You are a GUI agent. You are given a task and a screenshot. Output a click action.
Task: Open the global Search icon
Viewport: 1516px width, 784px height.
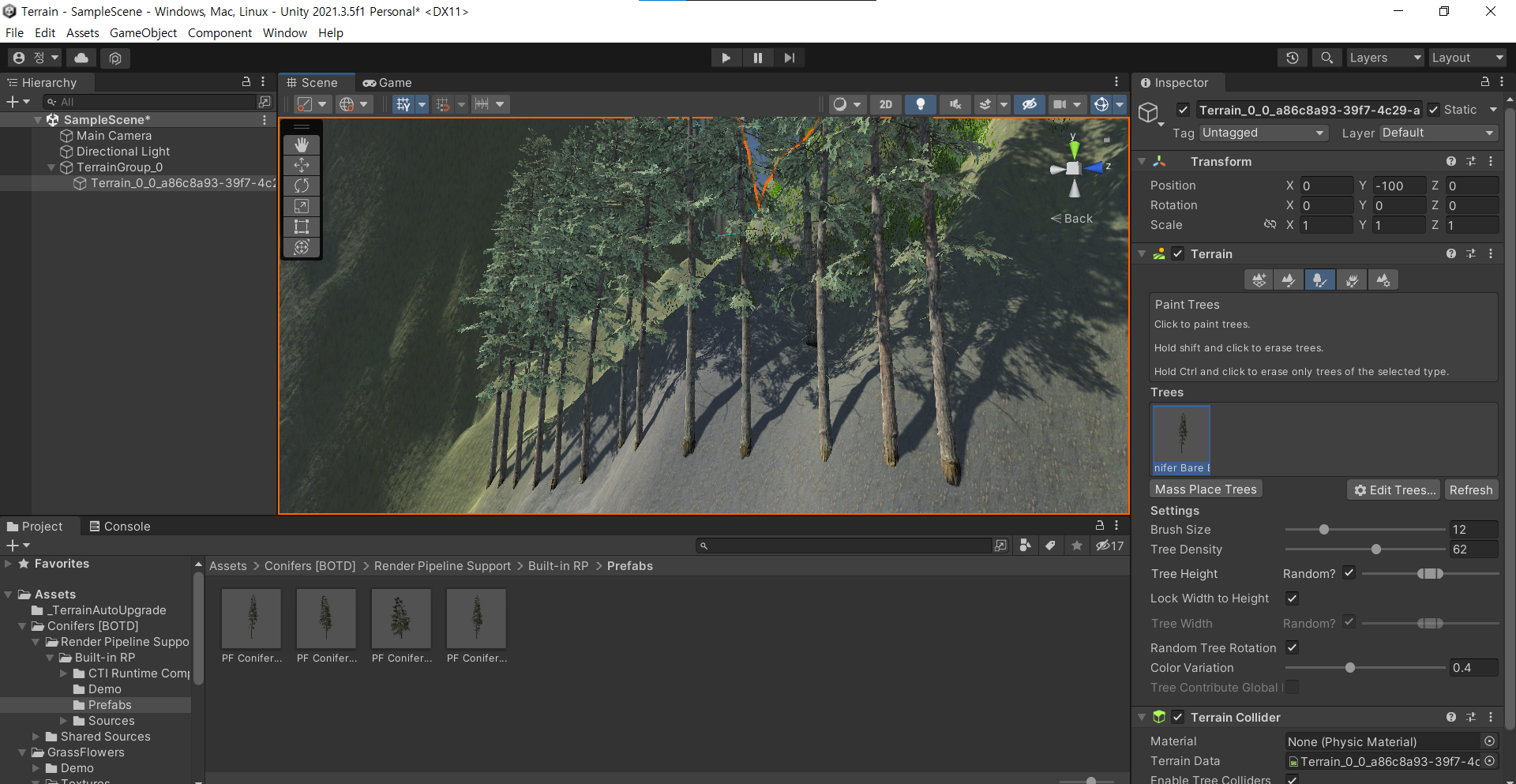coord(1326,58)
